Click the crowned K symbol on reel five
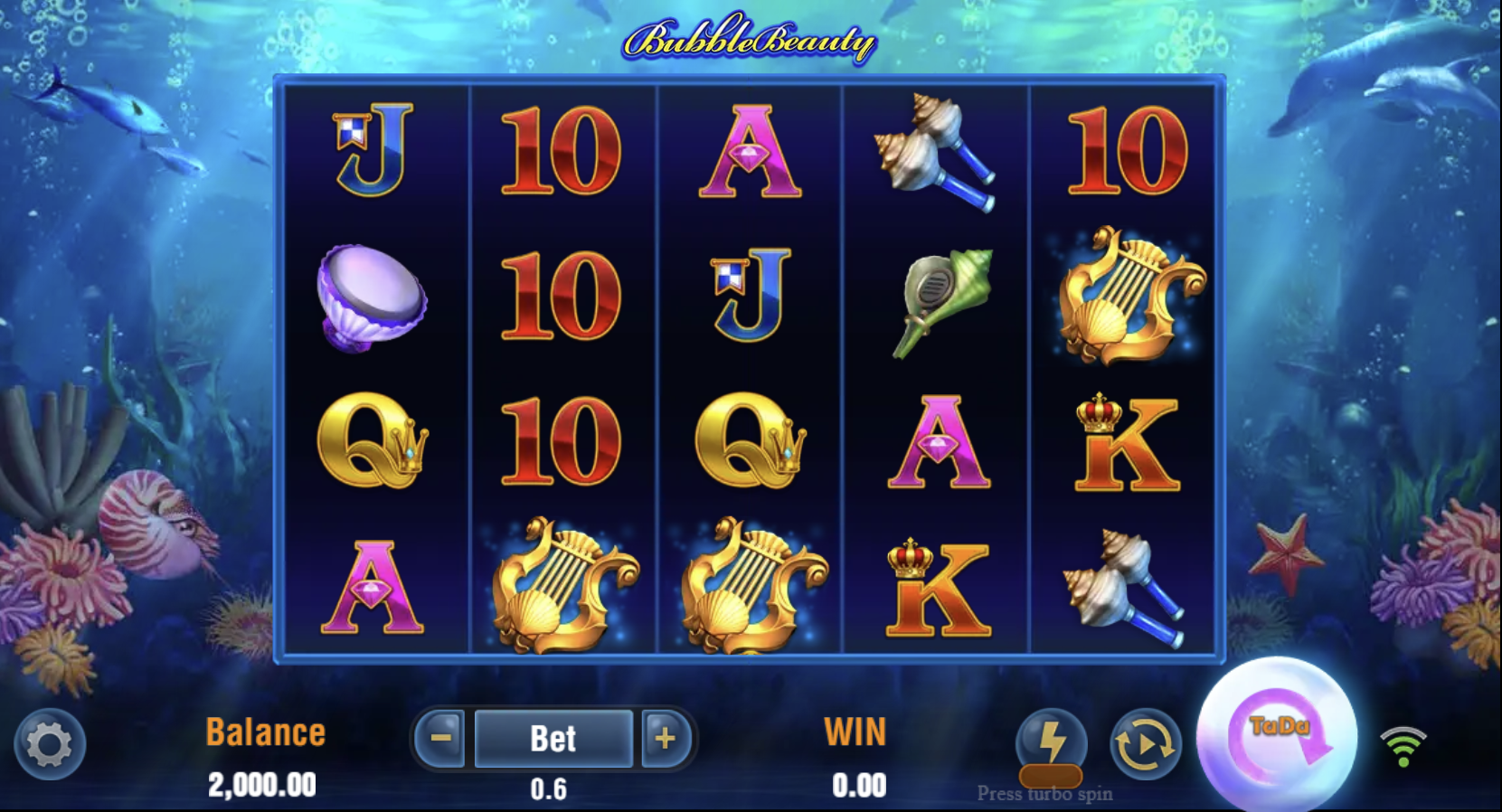Screen dimensions: 1502x812 pos(1127,443)
